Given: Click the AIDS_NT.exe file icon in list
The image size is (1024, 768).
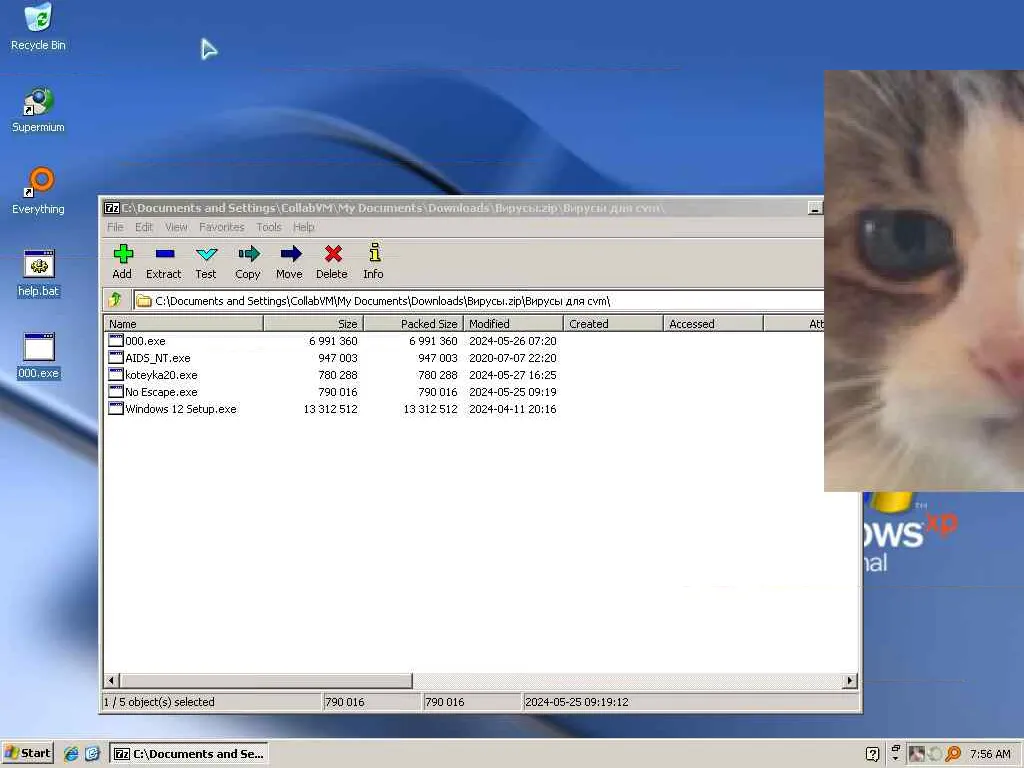Looking at the screenshot, I should click(x=116, y=357).
